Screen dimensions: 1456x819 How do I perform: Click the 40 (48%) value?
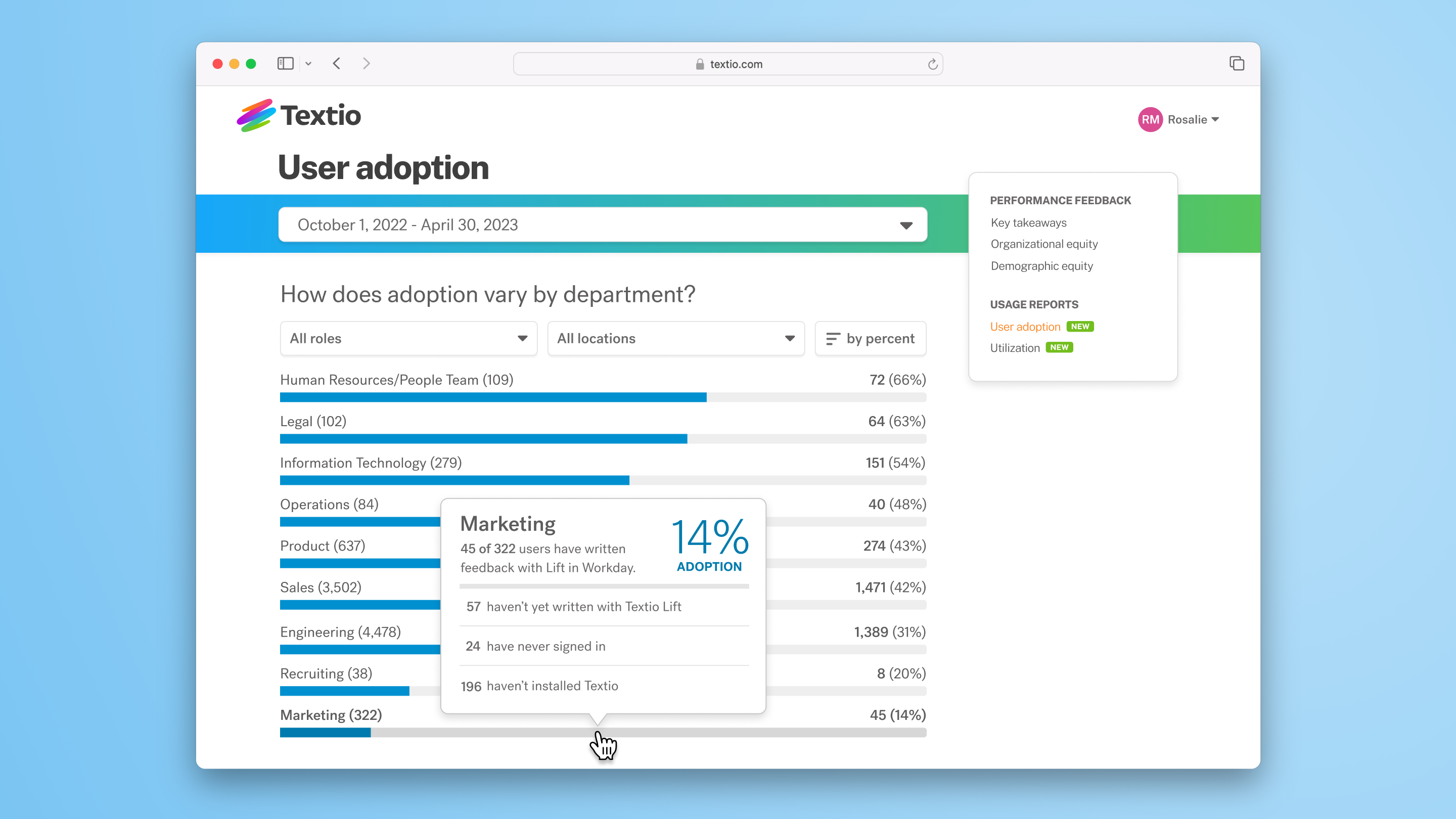point(897,504)
